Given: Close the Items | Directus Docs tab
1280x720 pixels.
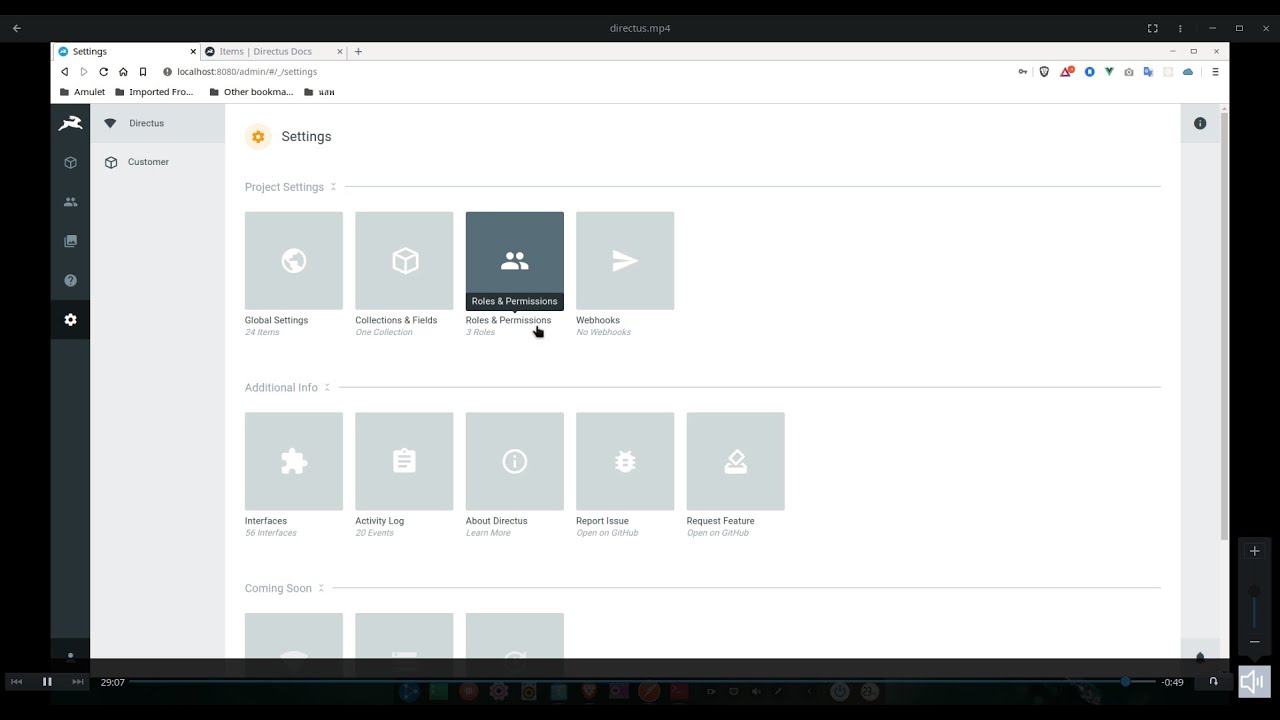Looking at the screenshot, I should (340, 51).
